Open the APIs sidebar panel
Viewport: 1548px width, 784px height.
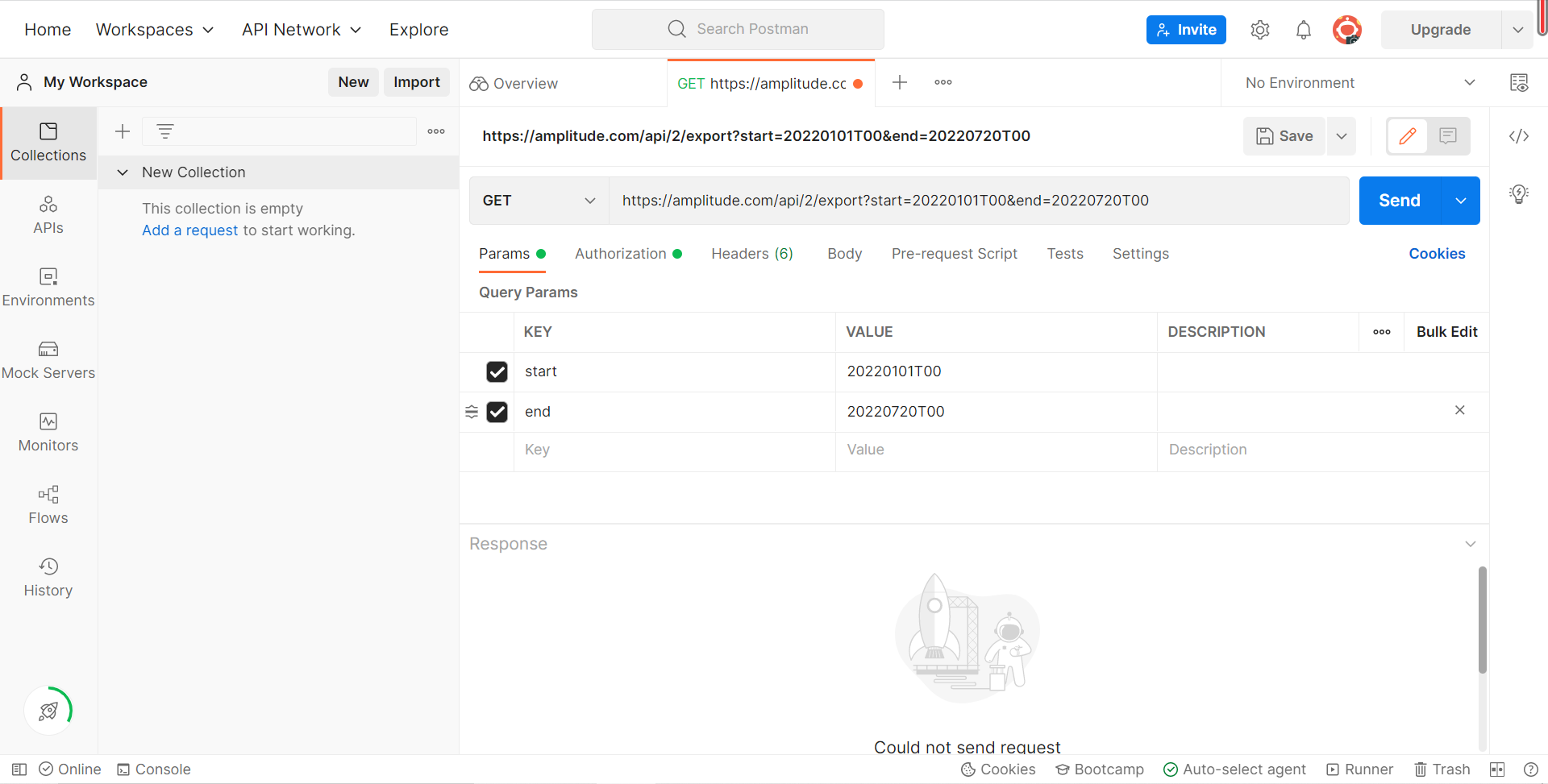point(48,215)
